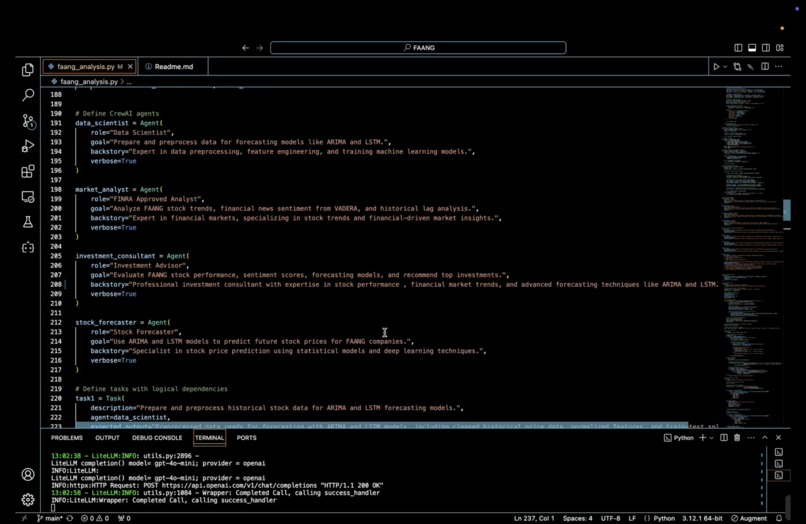Click the Python terminal label in panel
Viewport: 806px width, 524px height.
click(x=679, y=438)
